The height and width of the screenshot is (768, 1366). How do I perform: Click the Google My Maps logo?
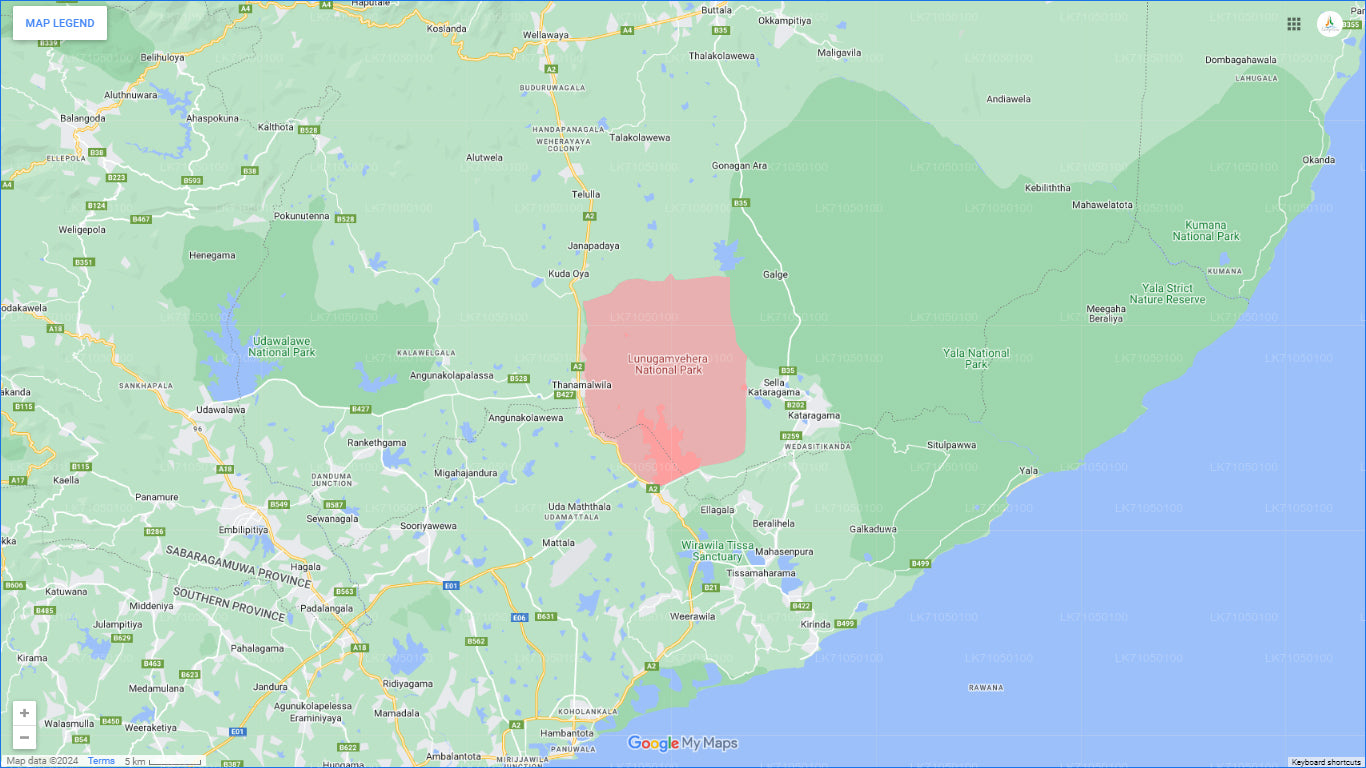click(x=682, y=743)
